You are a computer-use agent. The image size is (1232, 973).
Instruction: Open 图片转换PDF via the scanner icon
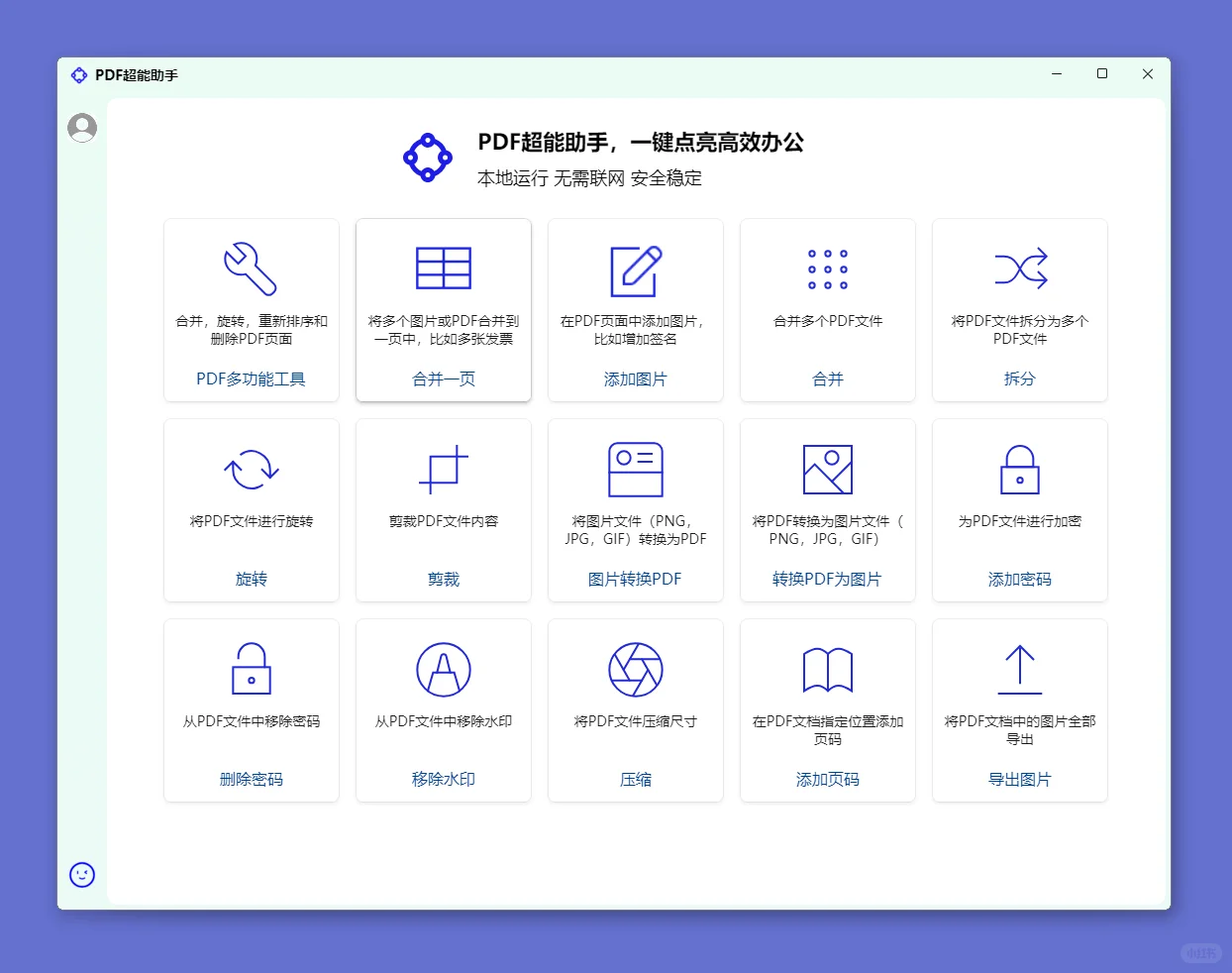pos(635,470)
